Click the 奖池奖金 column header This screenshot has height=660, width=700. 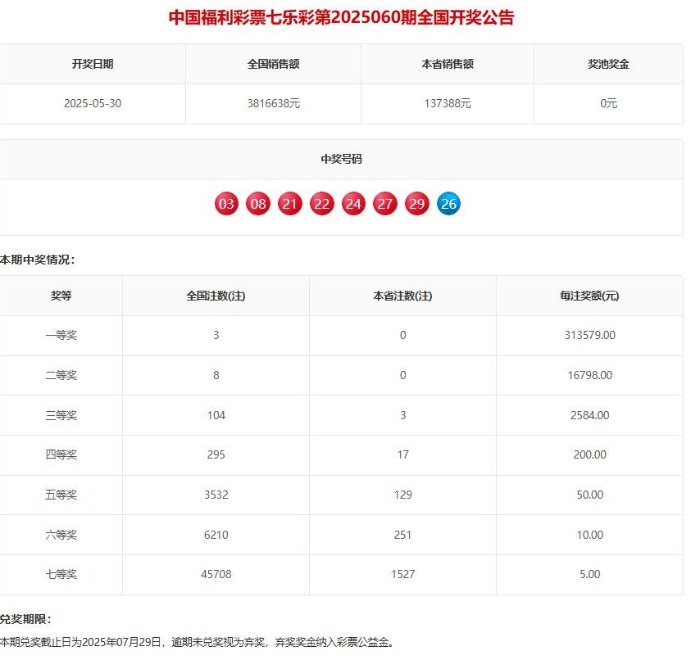(608, 64)
